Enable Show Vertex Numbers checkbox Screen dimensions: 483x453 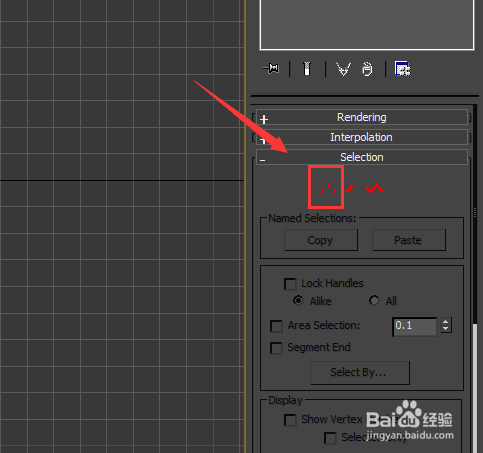tap(290, 420)
